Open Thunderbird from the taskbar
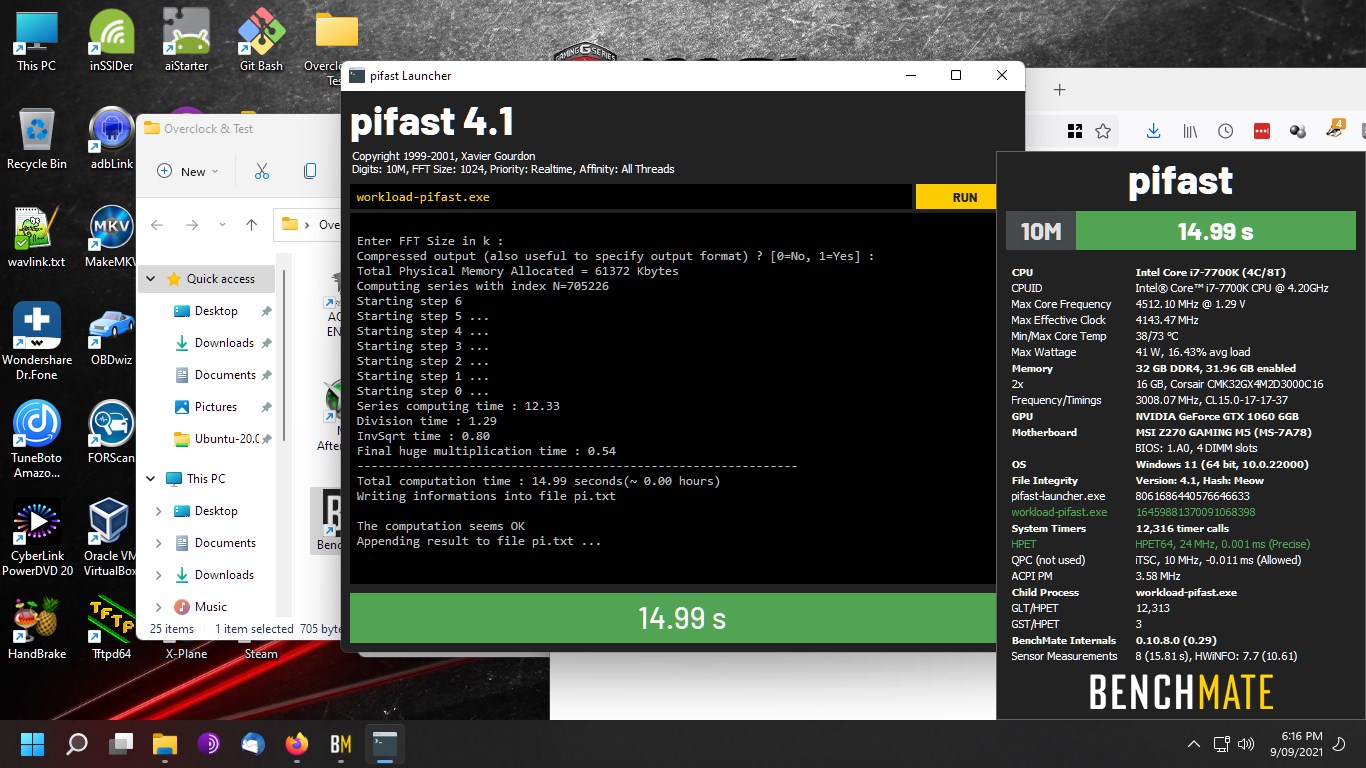The width and height of the screenshot is (1366, 768). click(x=253, y=744)
